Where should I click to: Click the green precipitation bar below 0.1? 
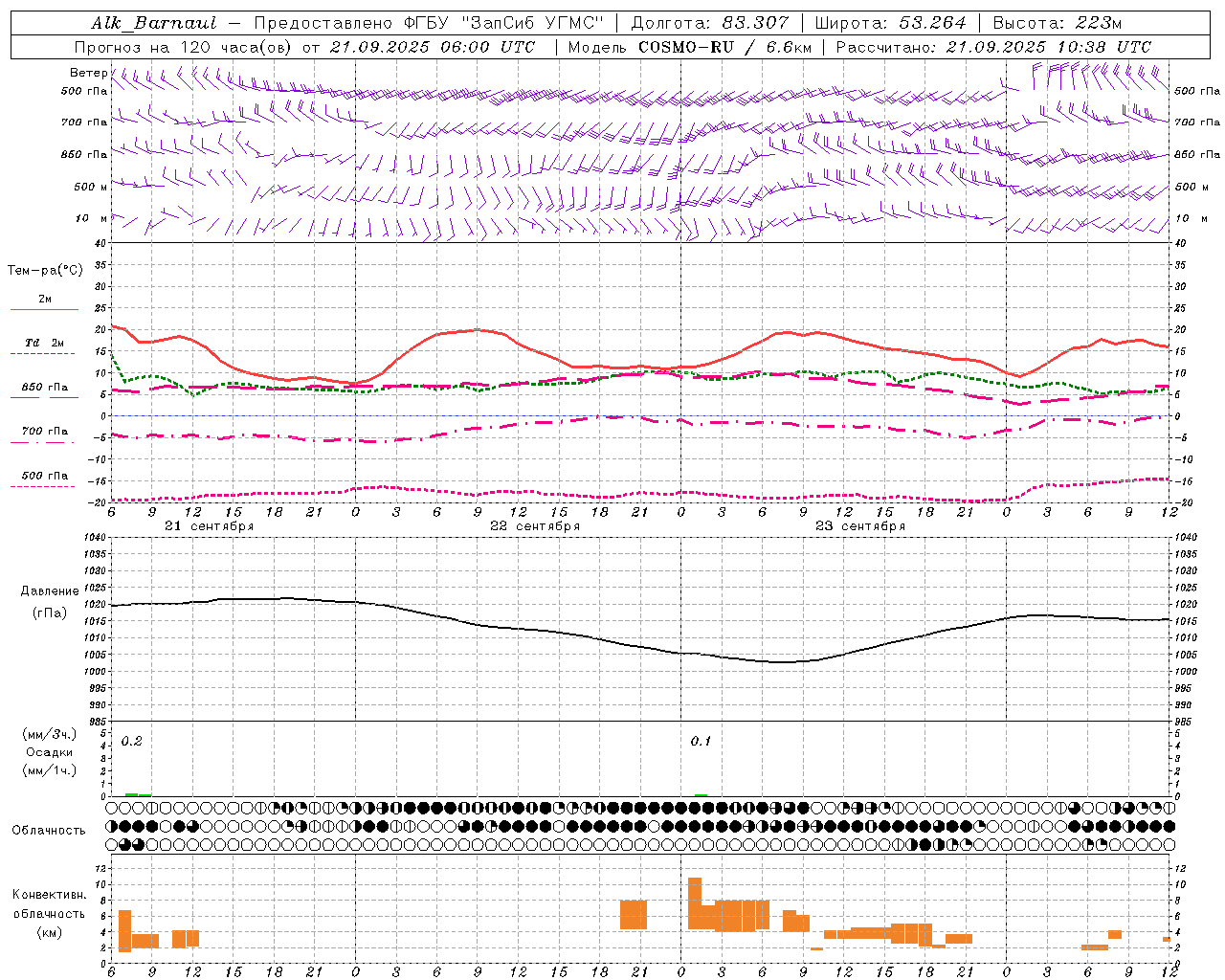point(702,794)
